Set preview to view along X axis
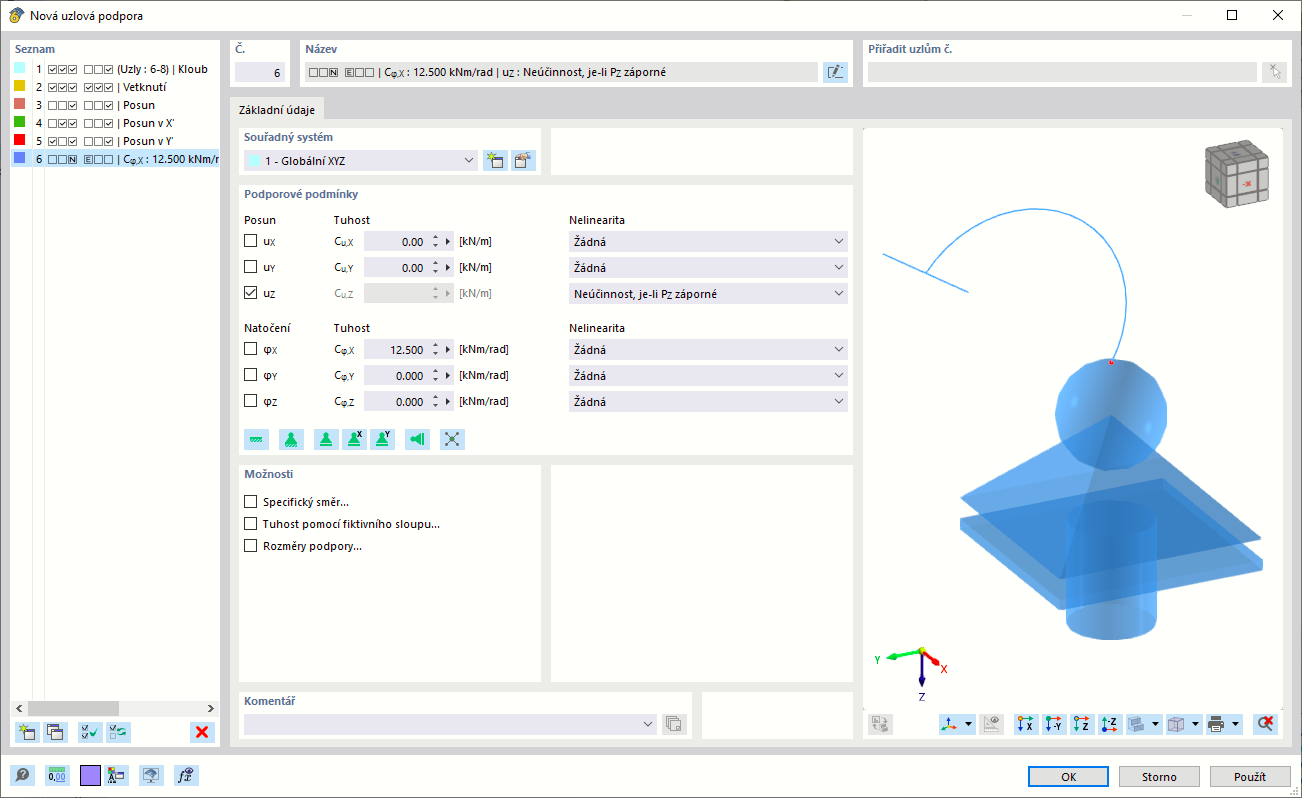The image size is (1302, 800). [x=1026, y=724]
